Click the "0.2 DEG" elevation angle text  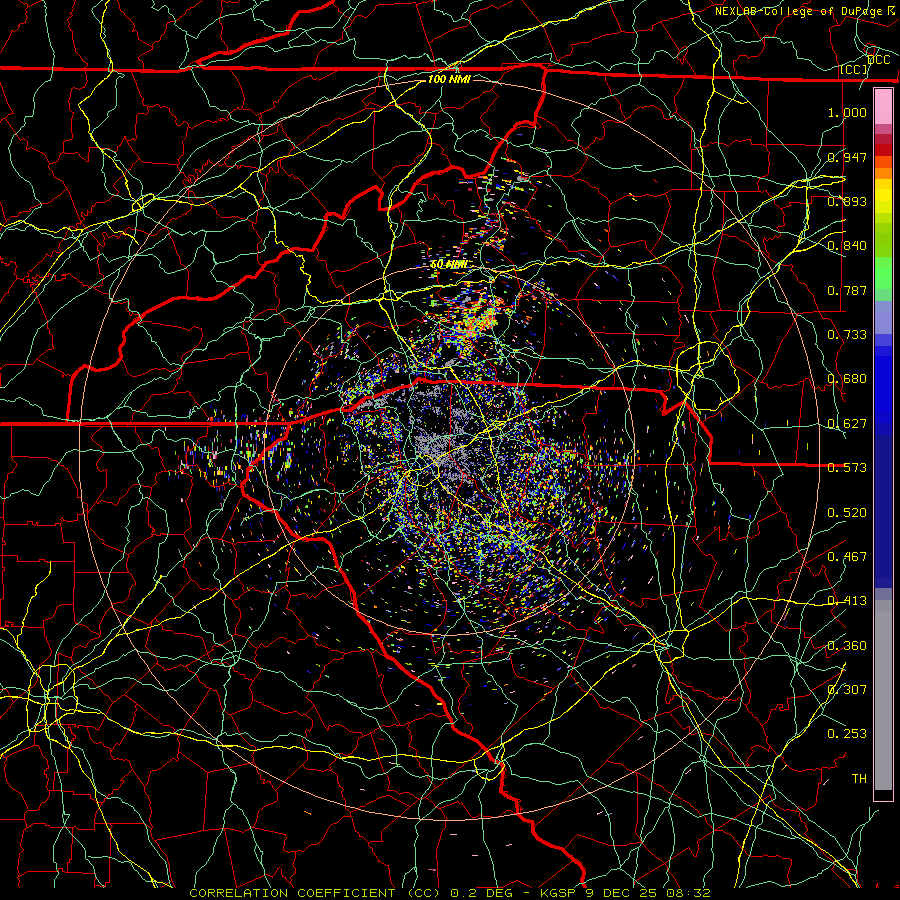pos(481,893)
